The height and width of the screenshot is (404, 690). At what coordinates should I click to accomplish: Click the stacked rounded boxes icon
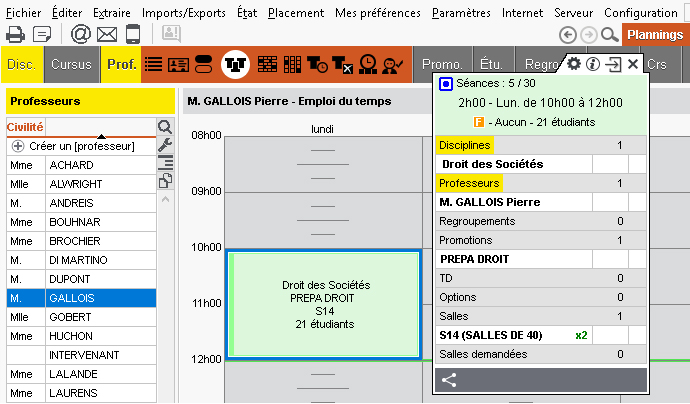click(203, 64)
